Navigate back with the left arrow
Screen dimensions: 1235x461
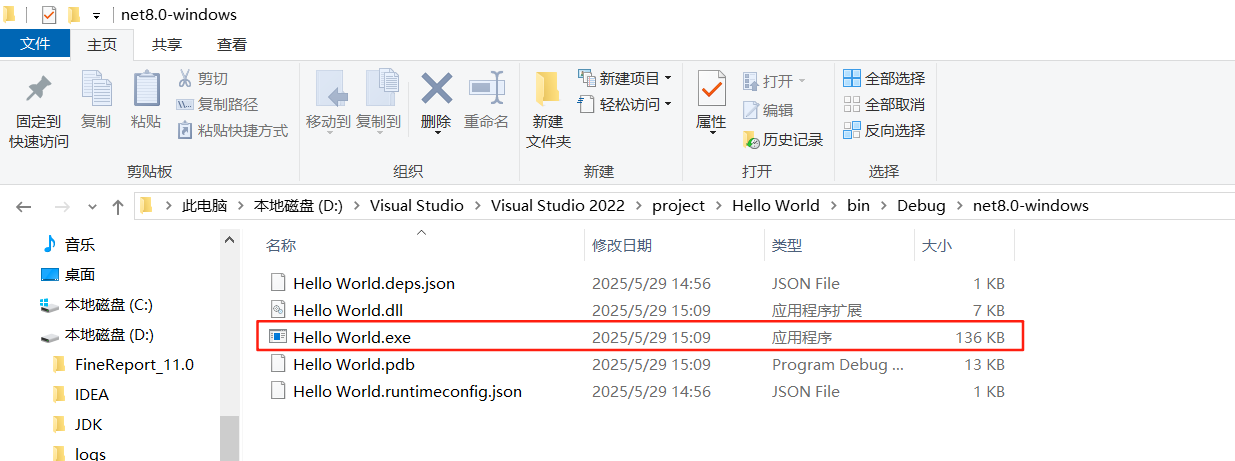[24, 206]
